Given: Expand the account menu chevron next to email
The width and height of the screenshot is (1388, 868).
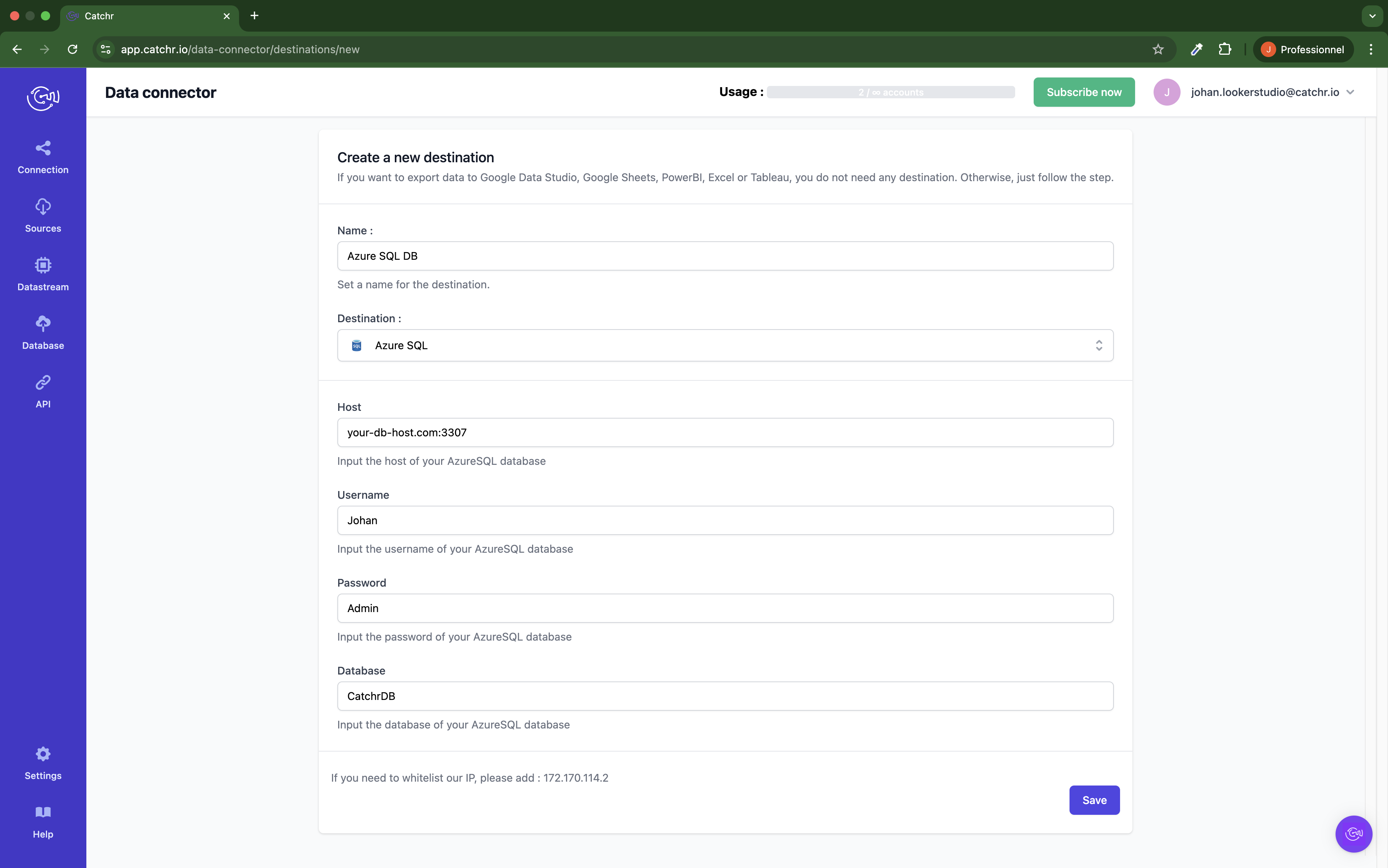Looking at the screenshot, I should (x=1351, y=93).
